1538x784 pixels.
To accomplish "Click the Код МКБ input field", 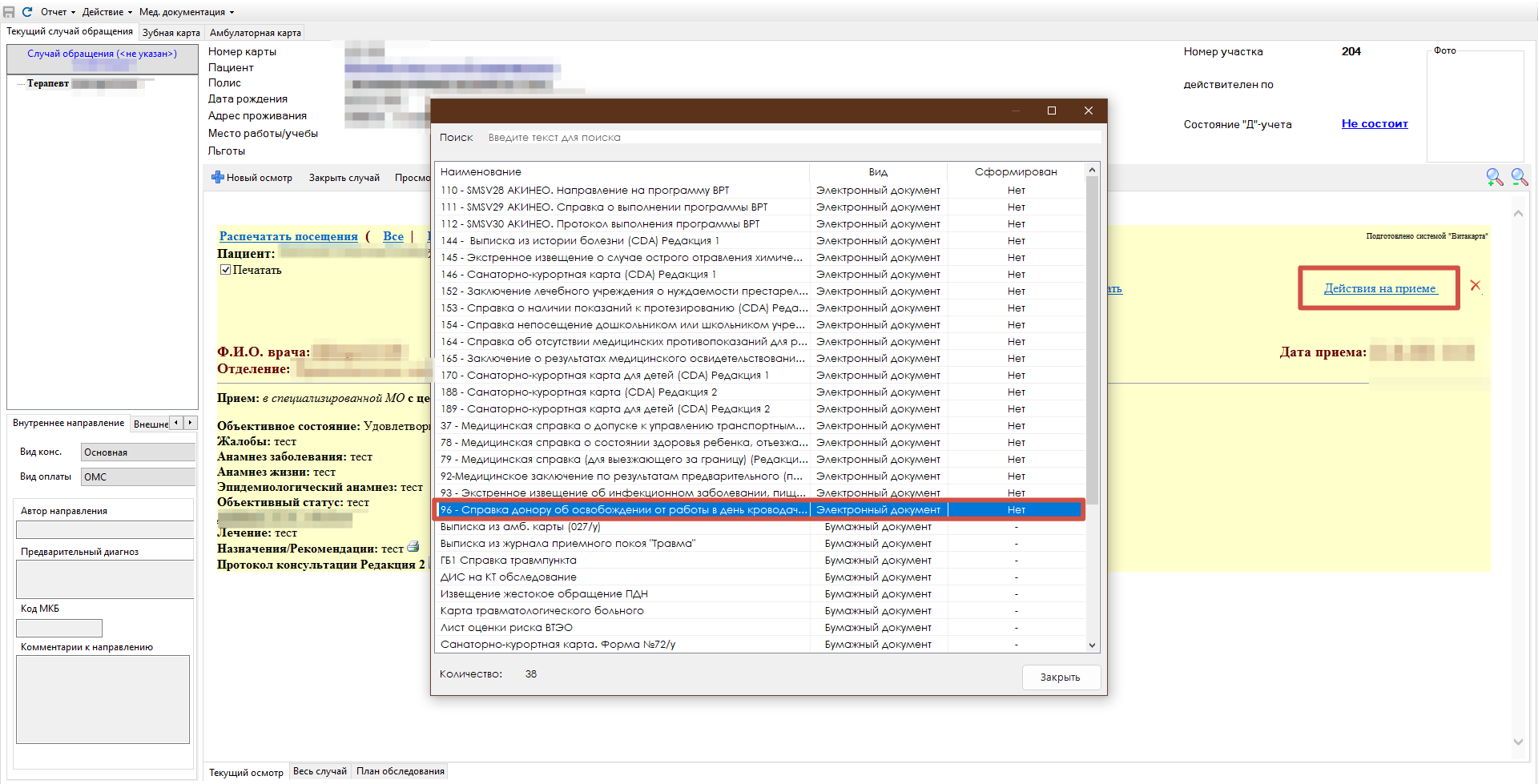I will click(59, 629).
